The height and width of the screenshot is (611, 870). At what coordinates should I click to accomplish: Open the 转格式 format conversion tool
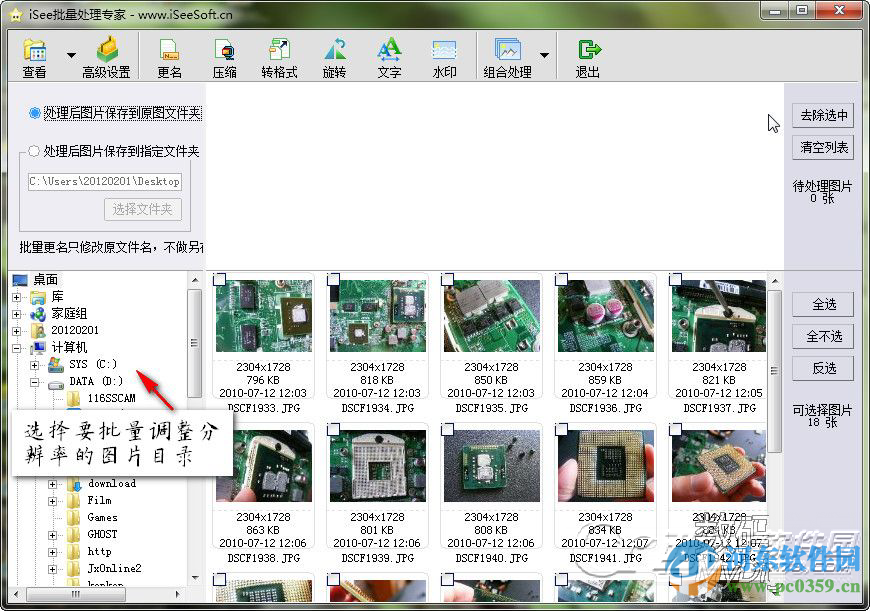point(280,55)
